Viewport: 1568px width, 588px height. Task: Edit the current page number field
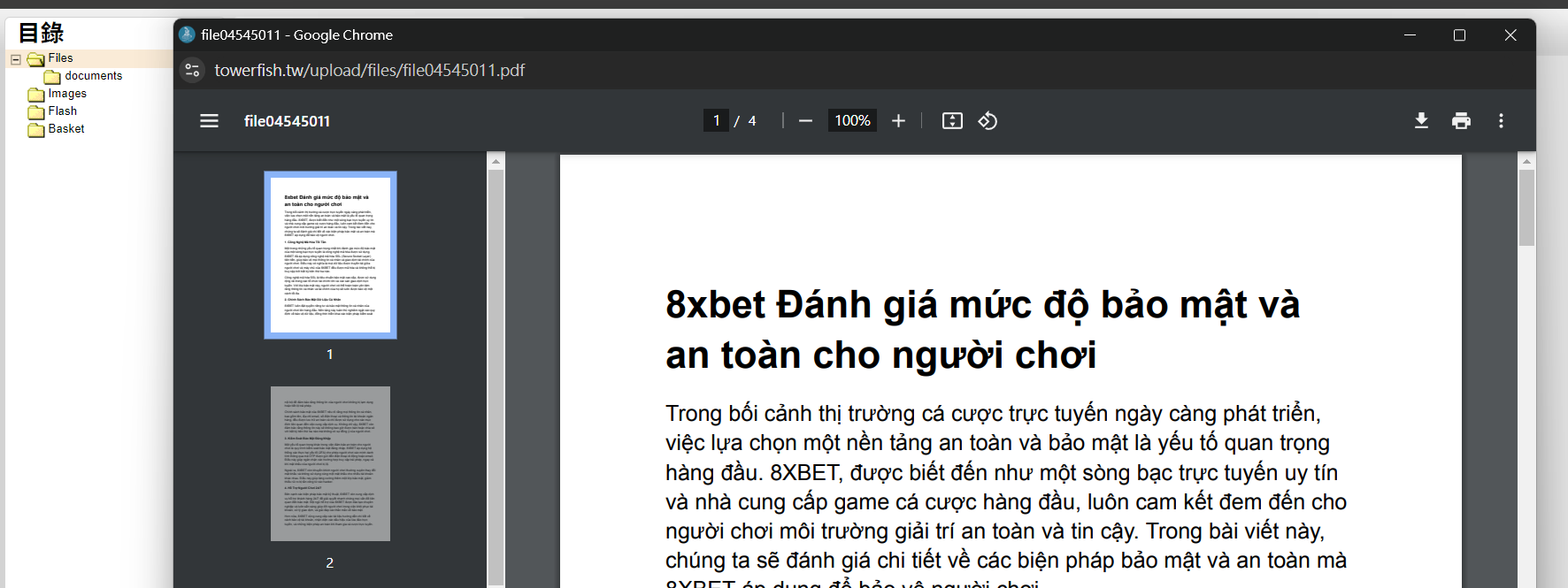click(716, 121)
